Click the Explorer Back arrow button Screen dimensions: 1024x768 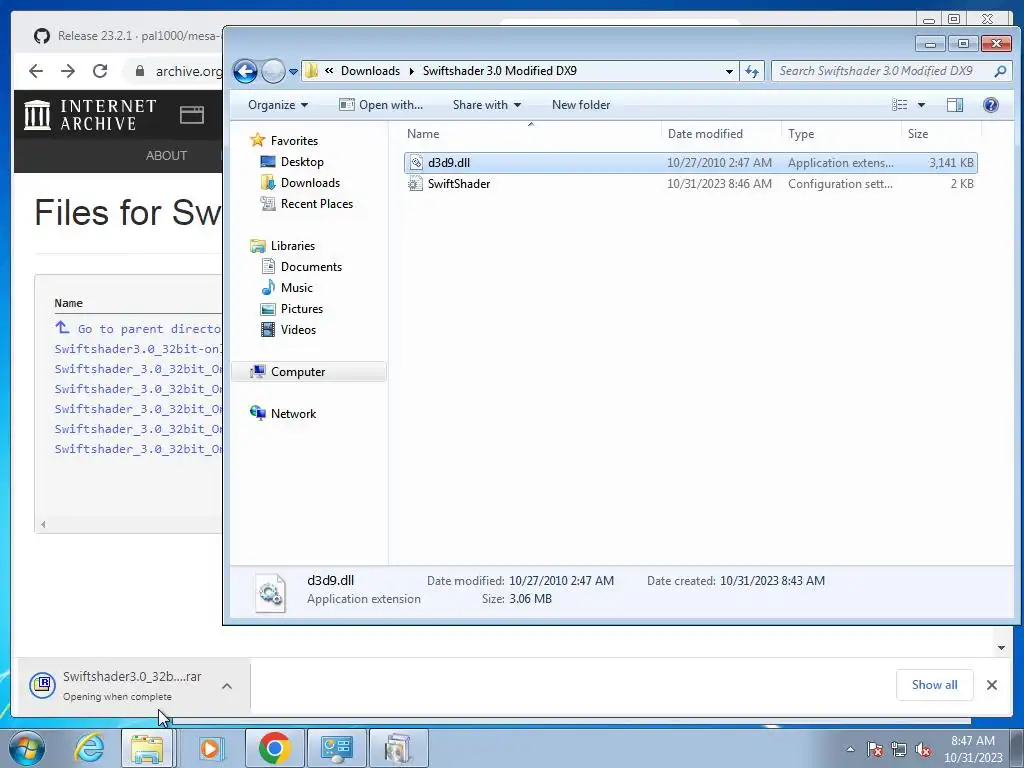(246, 71)
